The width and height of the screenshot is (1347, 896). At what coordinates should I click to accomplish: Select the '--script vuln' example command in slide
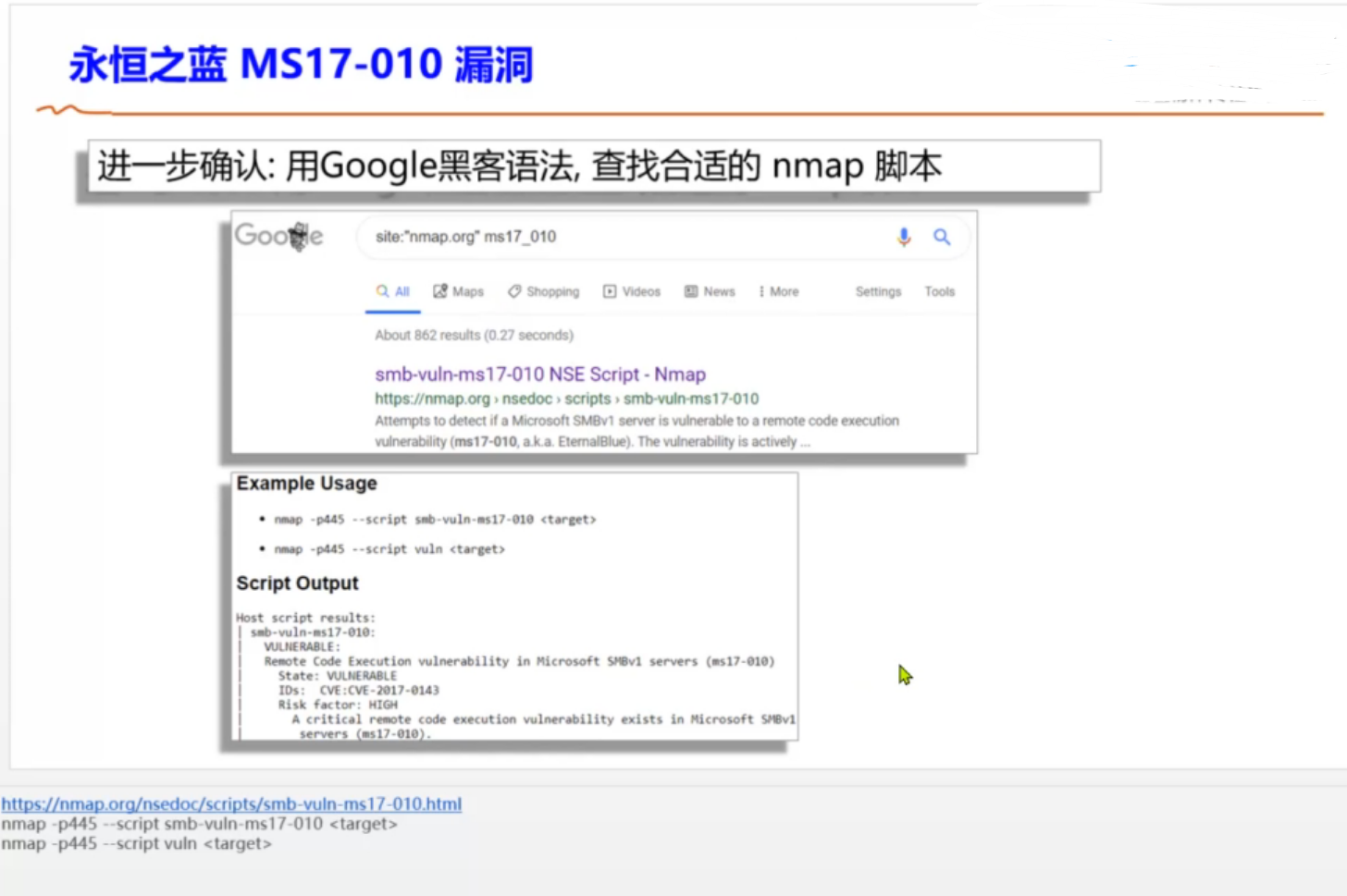point(389,549)
